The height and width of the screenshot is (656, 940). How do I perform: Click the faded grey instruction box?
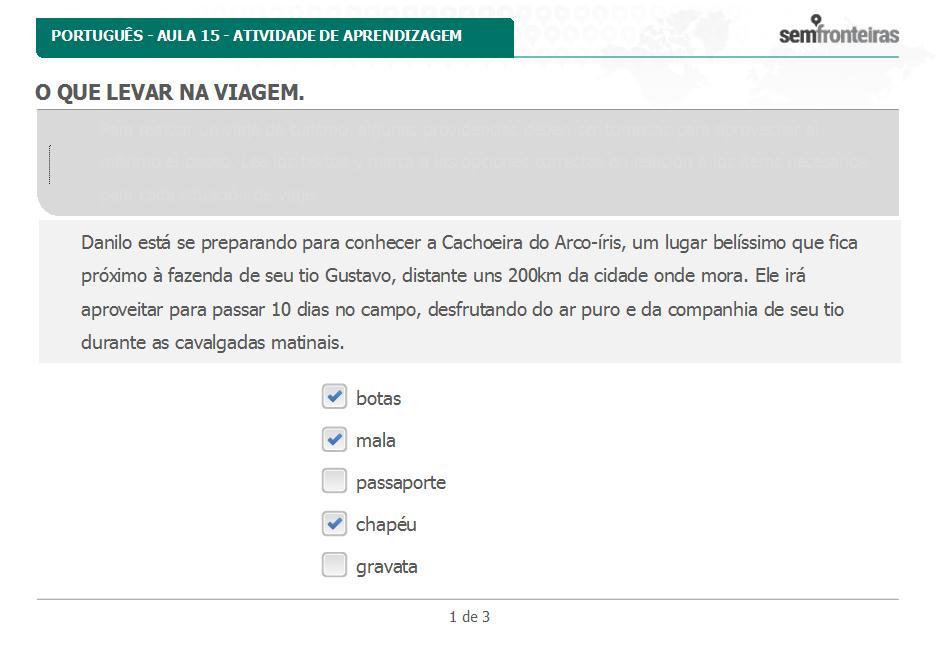(x=468, y=163)
